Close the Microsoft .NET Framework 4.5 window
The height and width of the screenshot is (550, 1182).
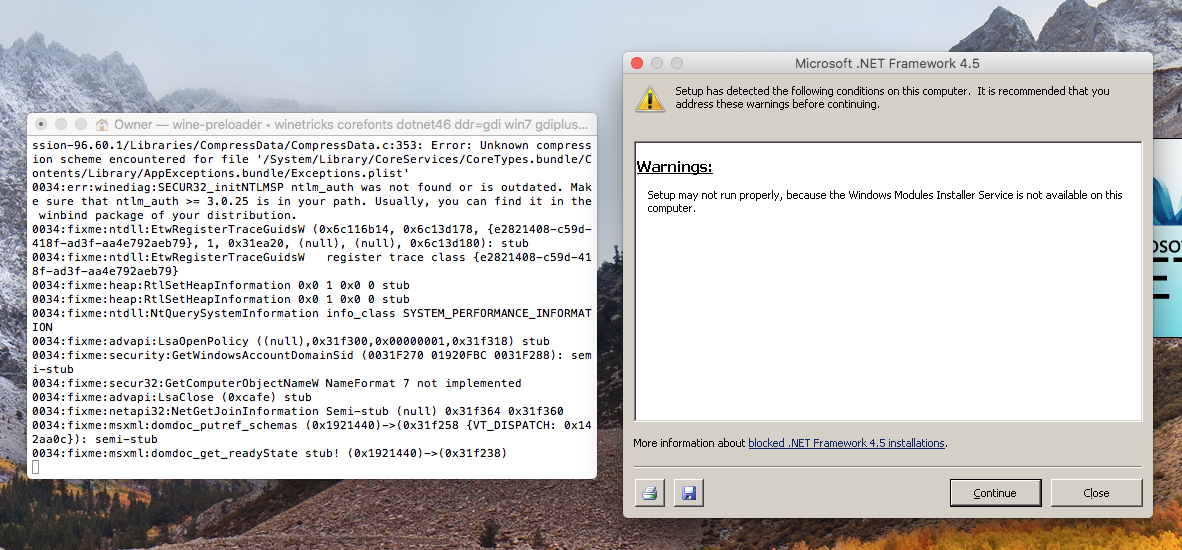[637, 63]
